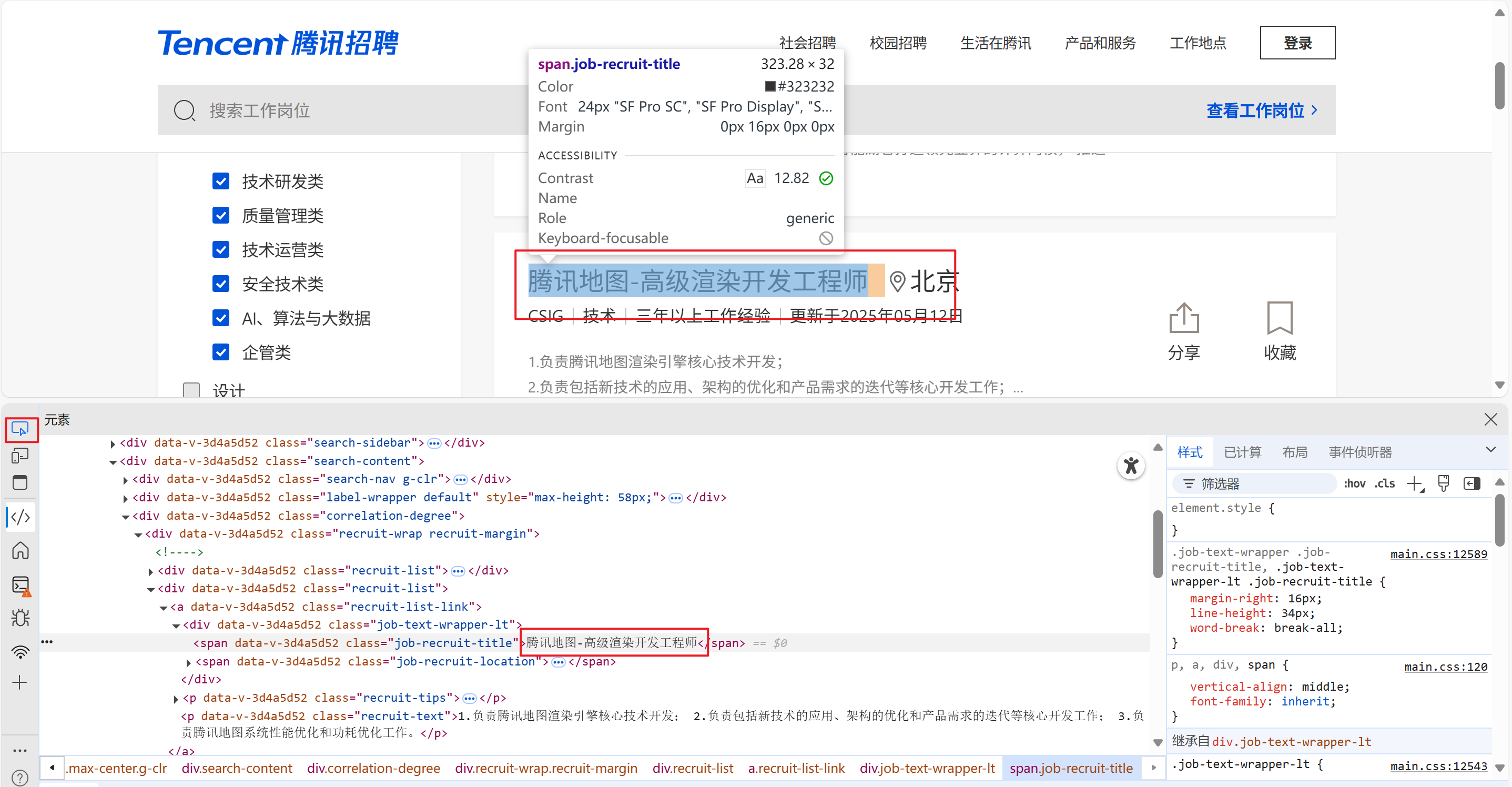
Task: Open the Console panel icon
Action: pyautogui.click(x=20, y=585)
